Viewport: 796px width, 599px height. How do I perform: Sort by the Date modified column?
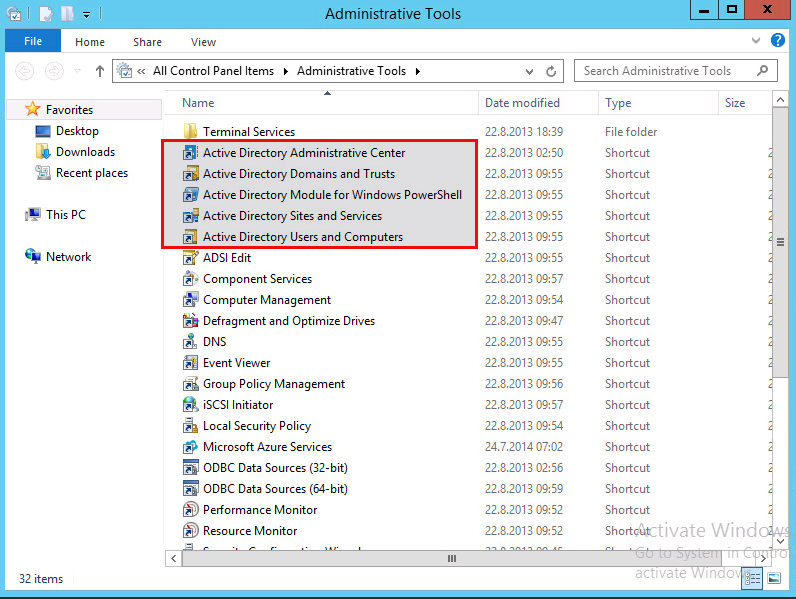click(522, 103)
